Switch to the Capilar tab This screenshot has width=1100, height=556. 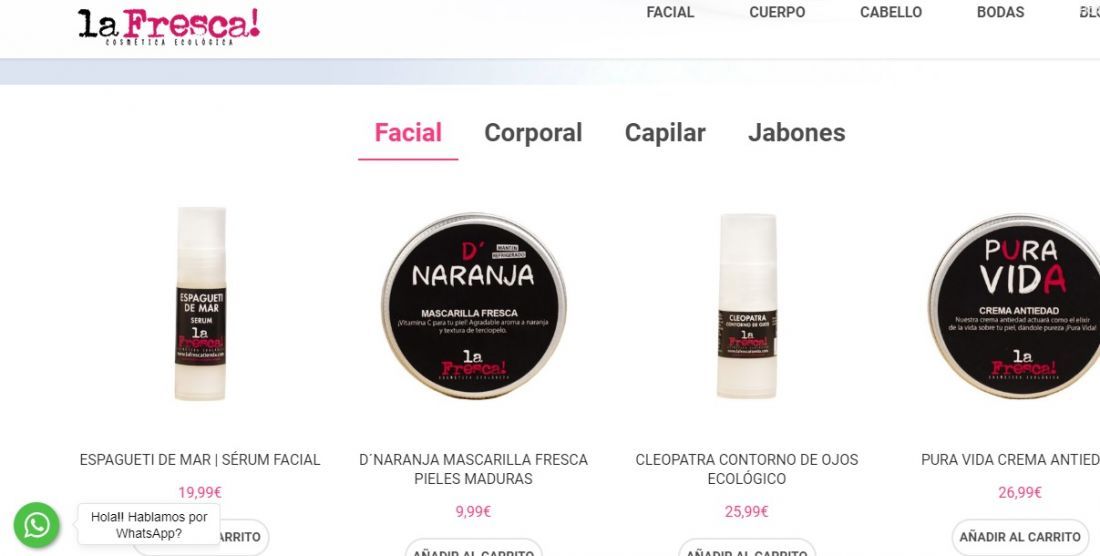point(665,133)
